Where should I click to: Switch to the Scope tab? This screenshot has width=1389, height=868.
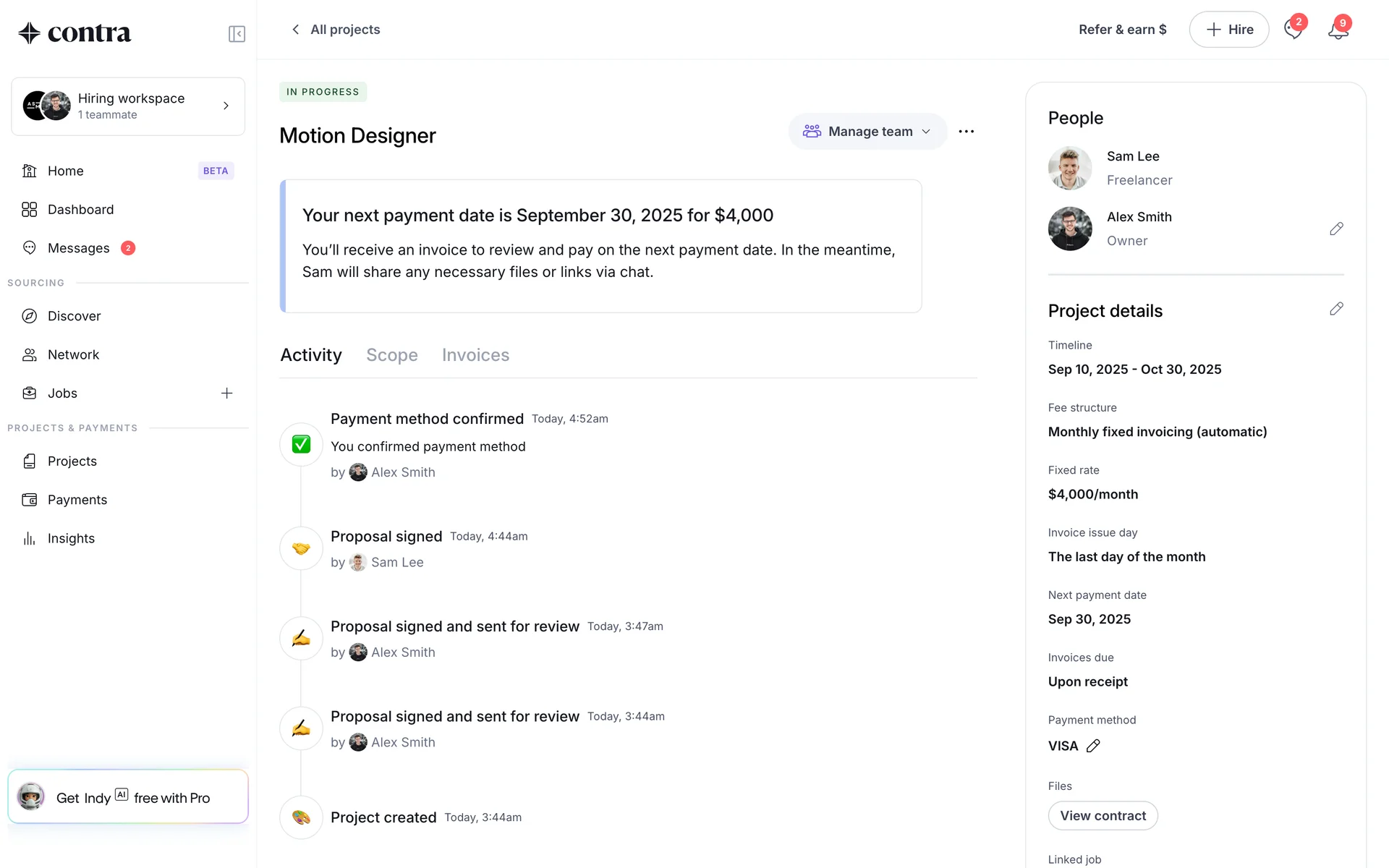(391, 355)
